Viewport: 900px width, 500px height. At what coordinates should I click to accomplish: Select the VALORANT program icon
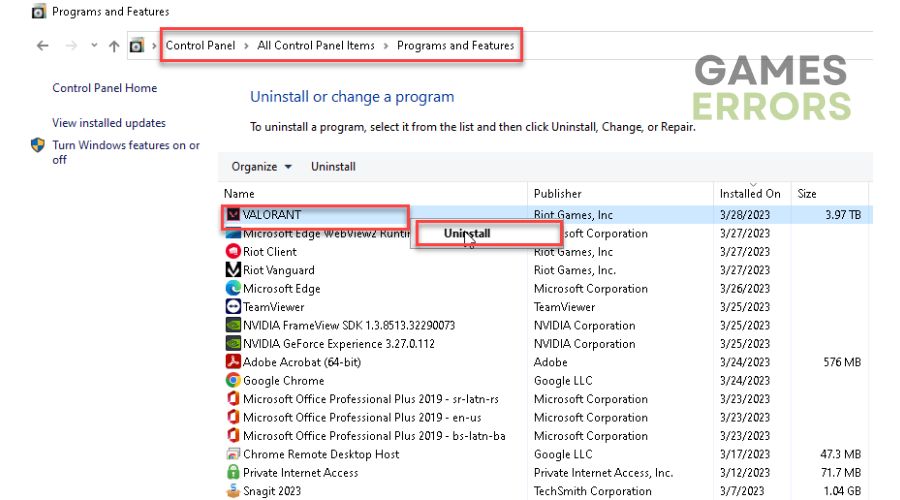(x=233, y=215)
